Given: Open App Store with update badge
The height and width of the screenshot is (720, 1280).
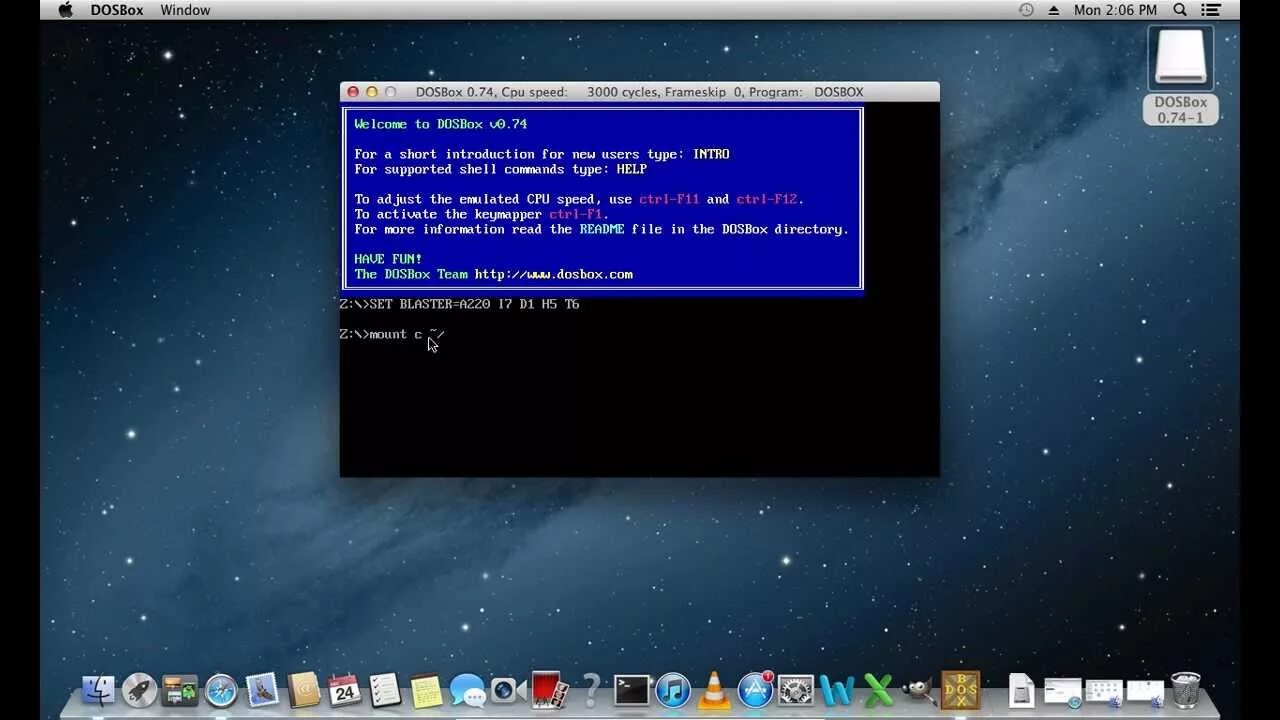Looking at the screenshot, I should pos(755,690).
